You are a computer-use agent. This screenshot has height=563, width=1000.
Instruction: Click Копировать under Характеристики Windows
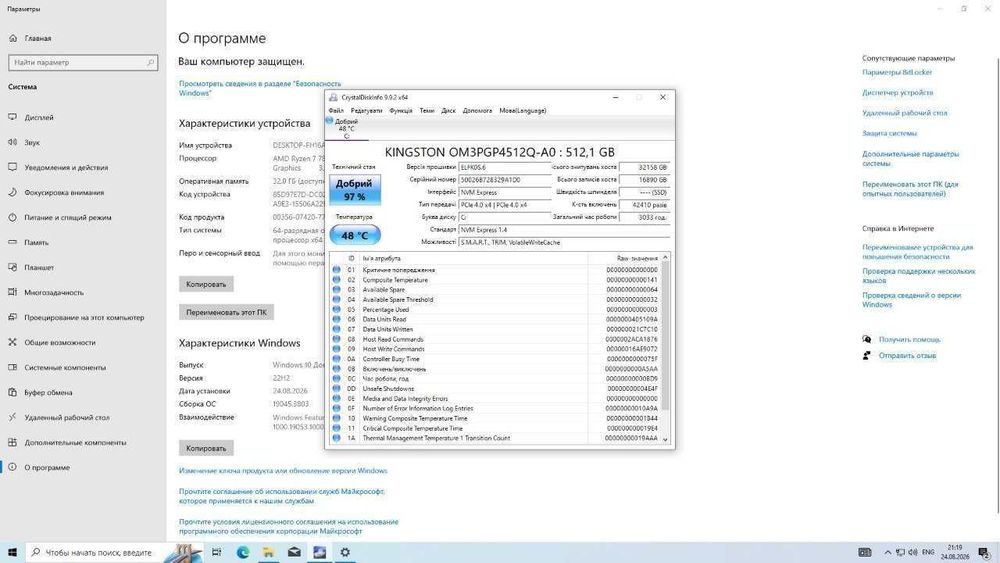pos(206,448)
